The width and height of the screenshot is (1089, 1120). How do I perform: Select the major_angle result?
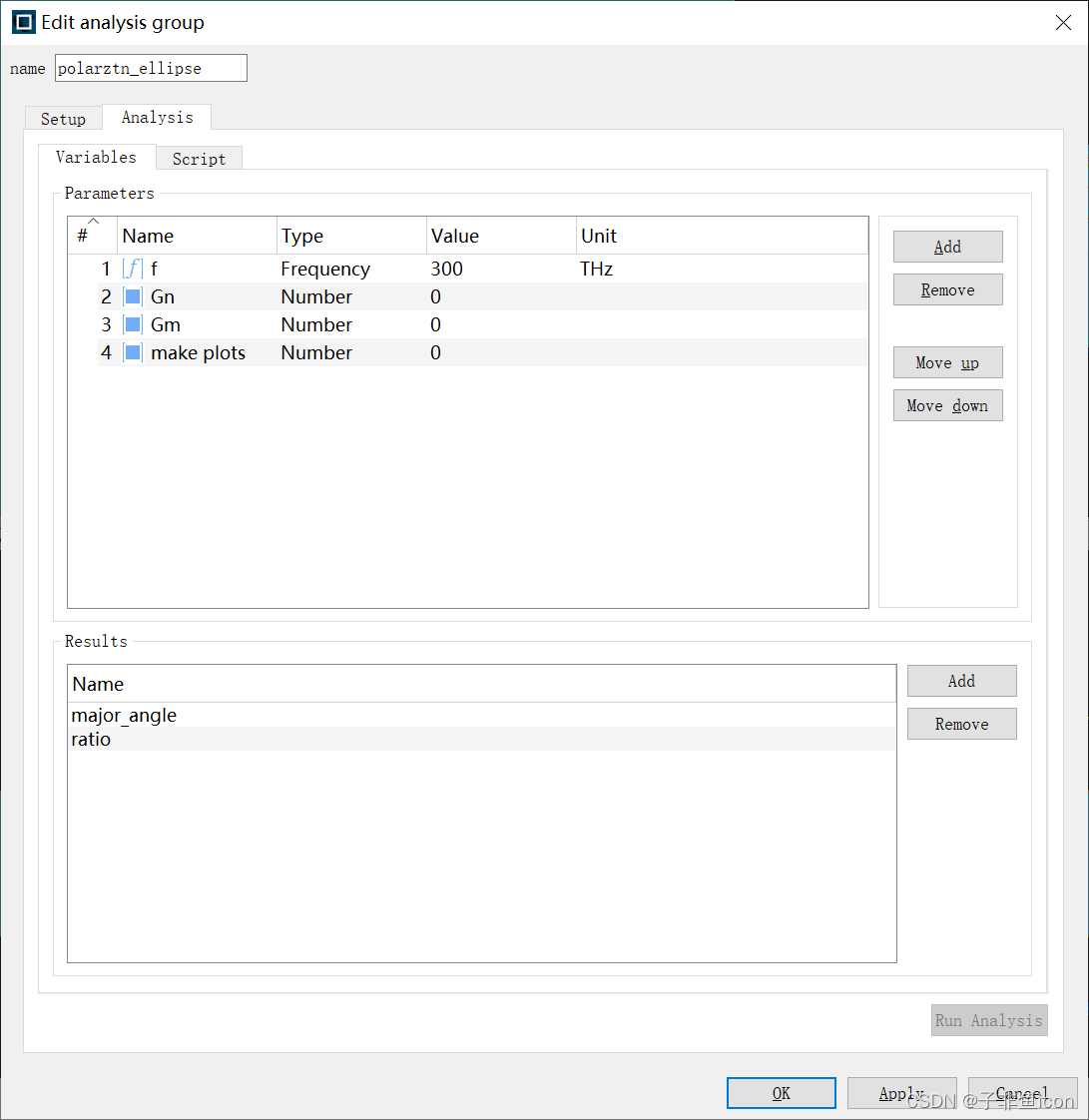click(x=124, y=715)
